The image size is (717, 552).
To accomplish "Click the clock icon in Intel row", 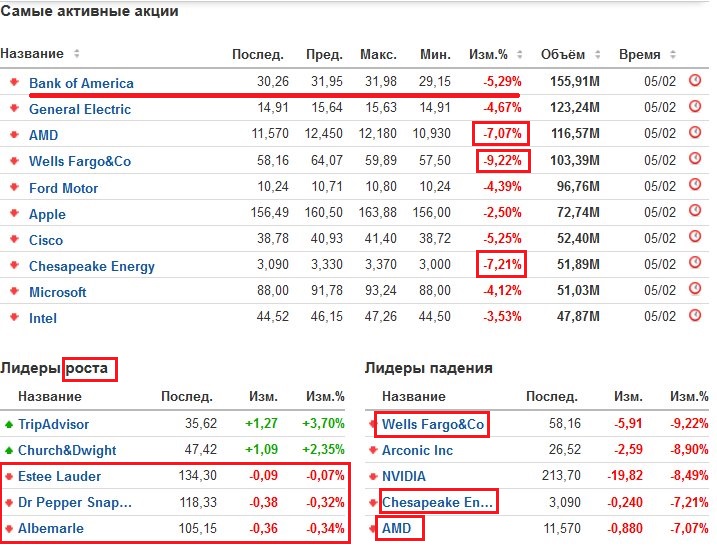I will tap(696, 317).
